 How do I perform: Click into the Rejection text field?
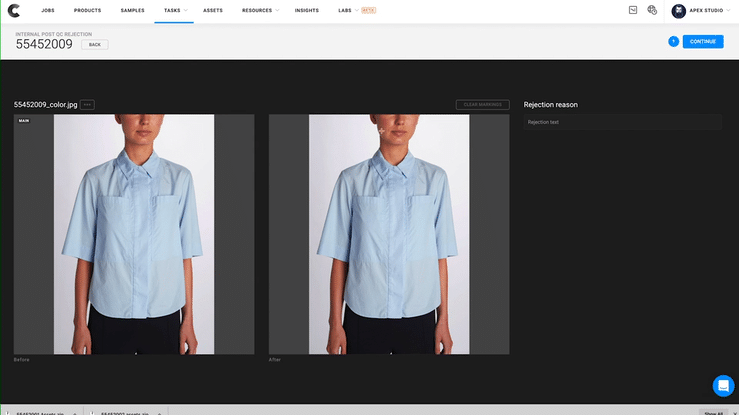coord(622,122)
